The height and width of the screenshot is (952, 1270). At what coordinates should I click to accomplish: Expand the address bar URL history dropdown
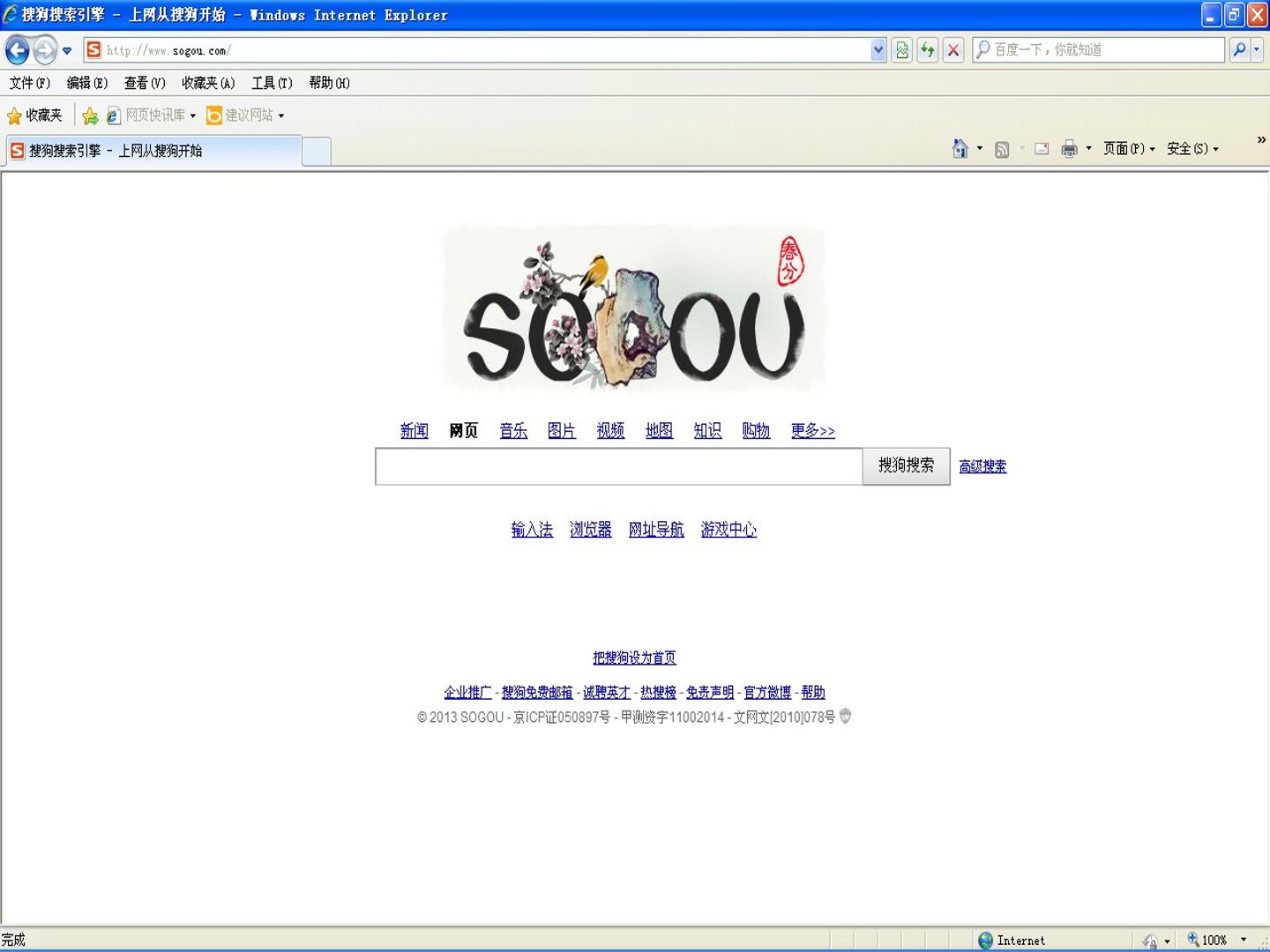(x=878, y=50)
